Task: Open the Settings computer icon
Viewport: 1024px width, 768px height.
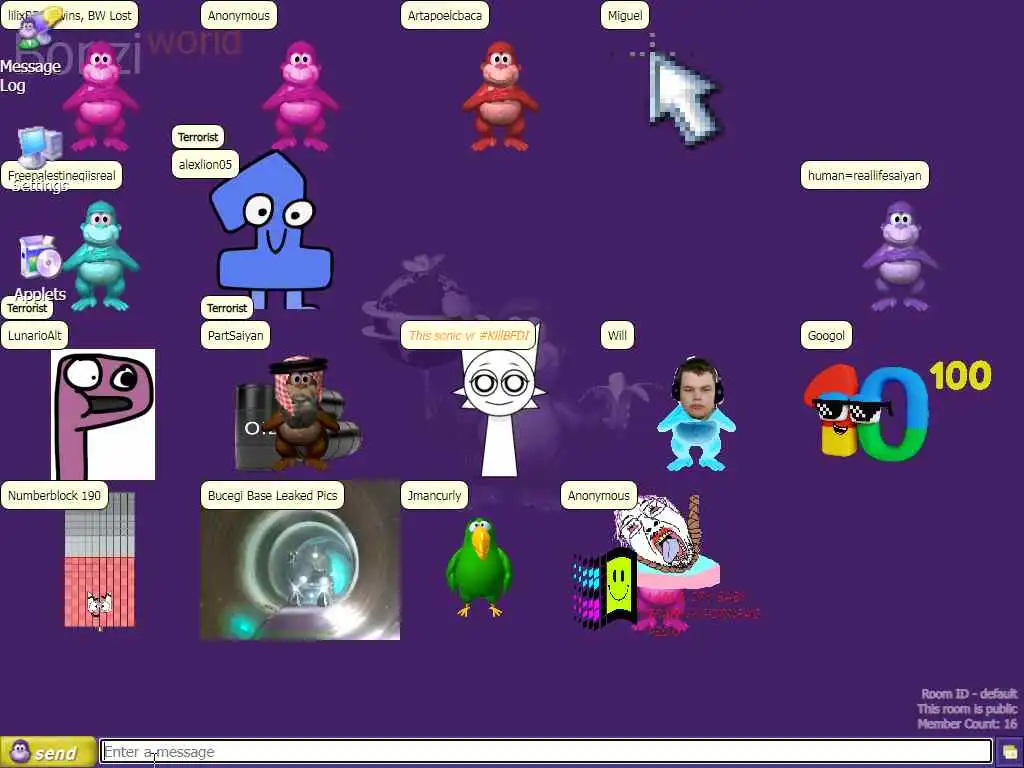Action: pos(39,149)
